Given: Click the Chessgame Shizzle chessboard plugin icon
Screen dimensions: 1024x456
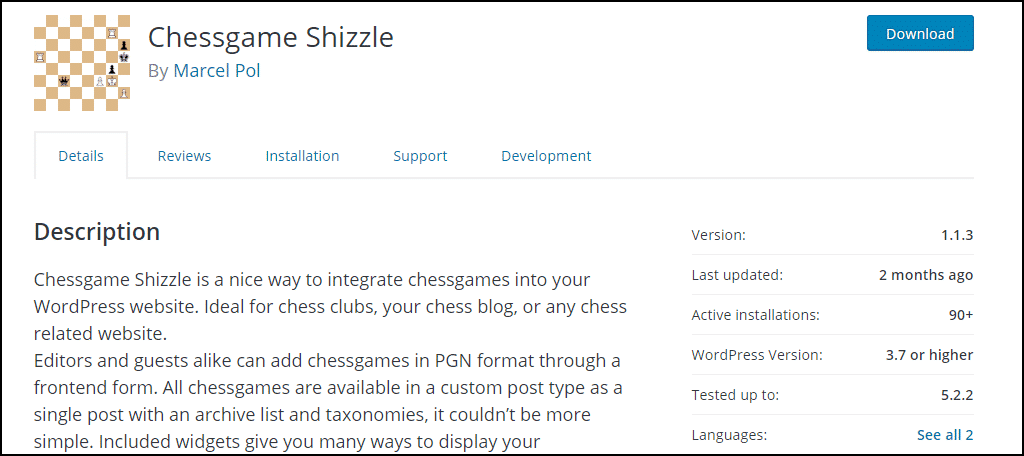Looking at the screenshot, I should pos(82,62).
